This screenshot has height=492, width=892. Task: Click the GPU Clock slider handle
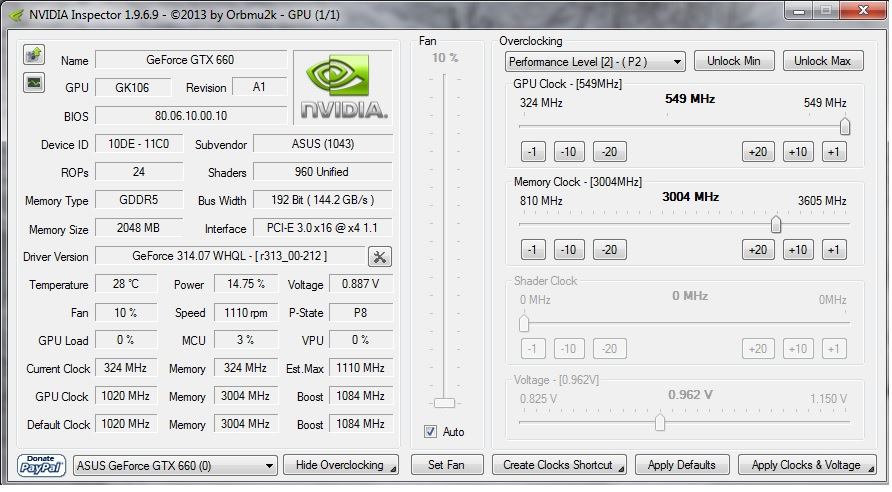[845, 126]
